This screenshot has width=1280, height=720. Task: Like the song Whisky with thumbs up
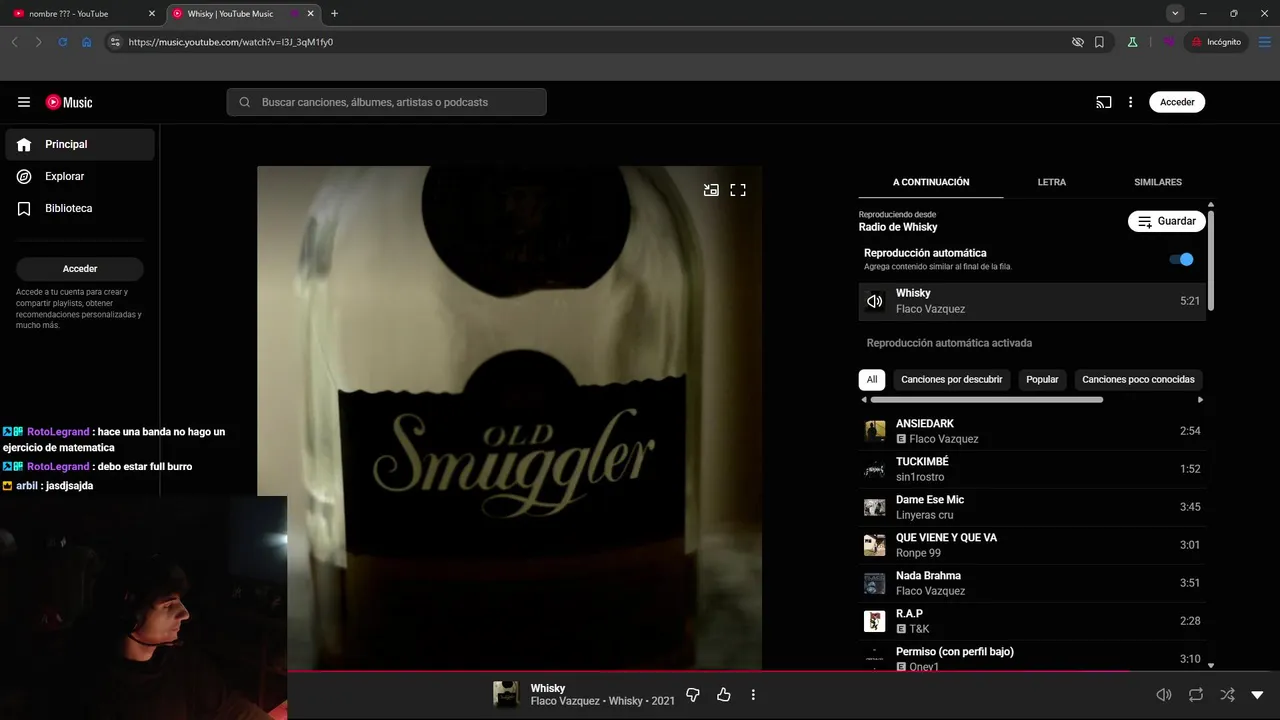[x=724, y=695]
